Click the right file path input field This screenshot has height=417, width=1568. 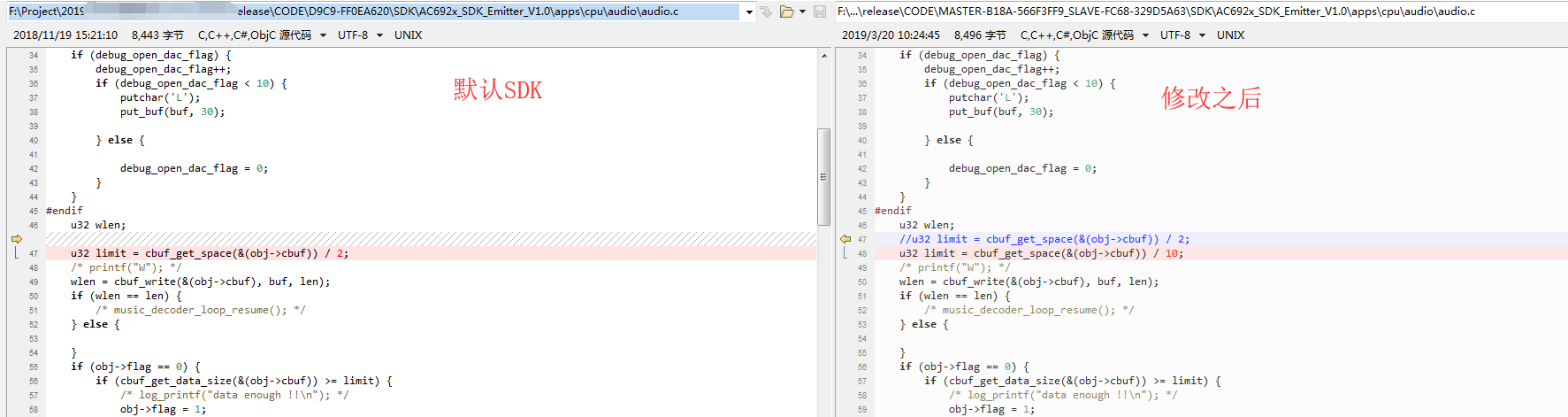pos(1201,12)
